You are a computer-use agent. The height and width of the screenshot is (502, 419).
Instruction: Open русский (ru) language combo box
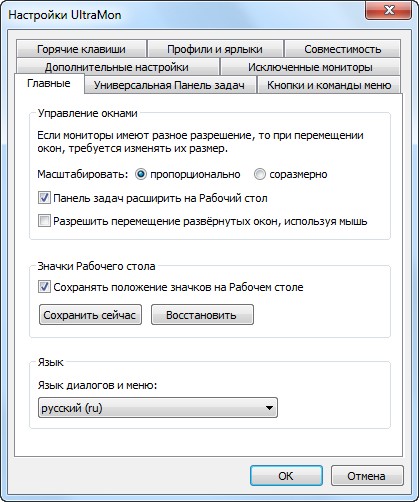[x=158, y=408]
